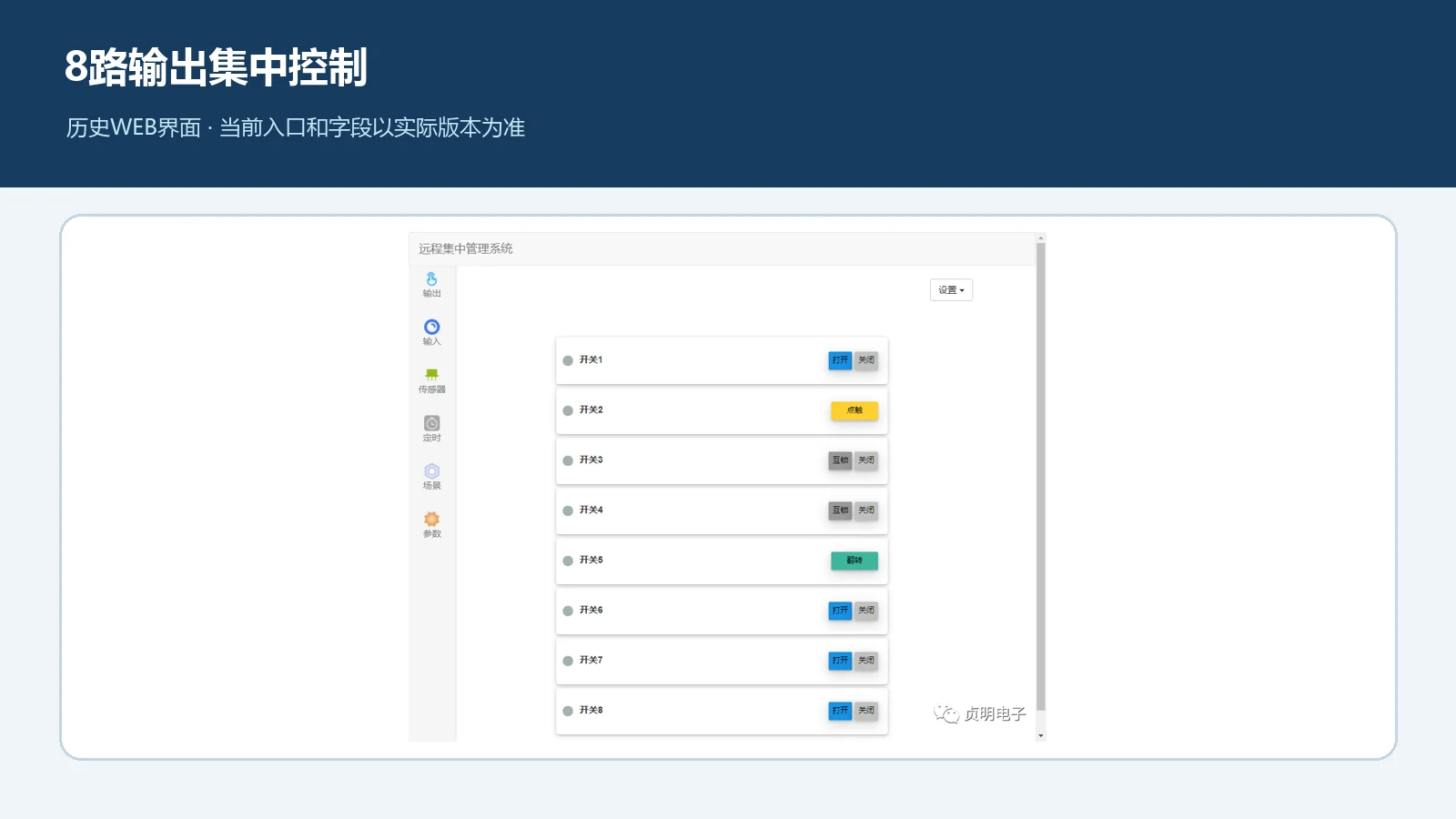Expand the 设置 dropdown menu
Image resolution: width=1456 pixels, height=819 pixels.
pyautogui.click(x=951, y=290)
